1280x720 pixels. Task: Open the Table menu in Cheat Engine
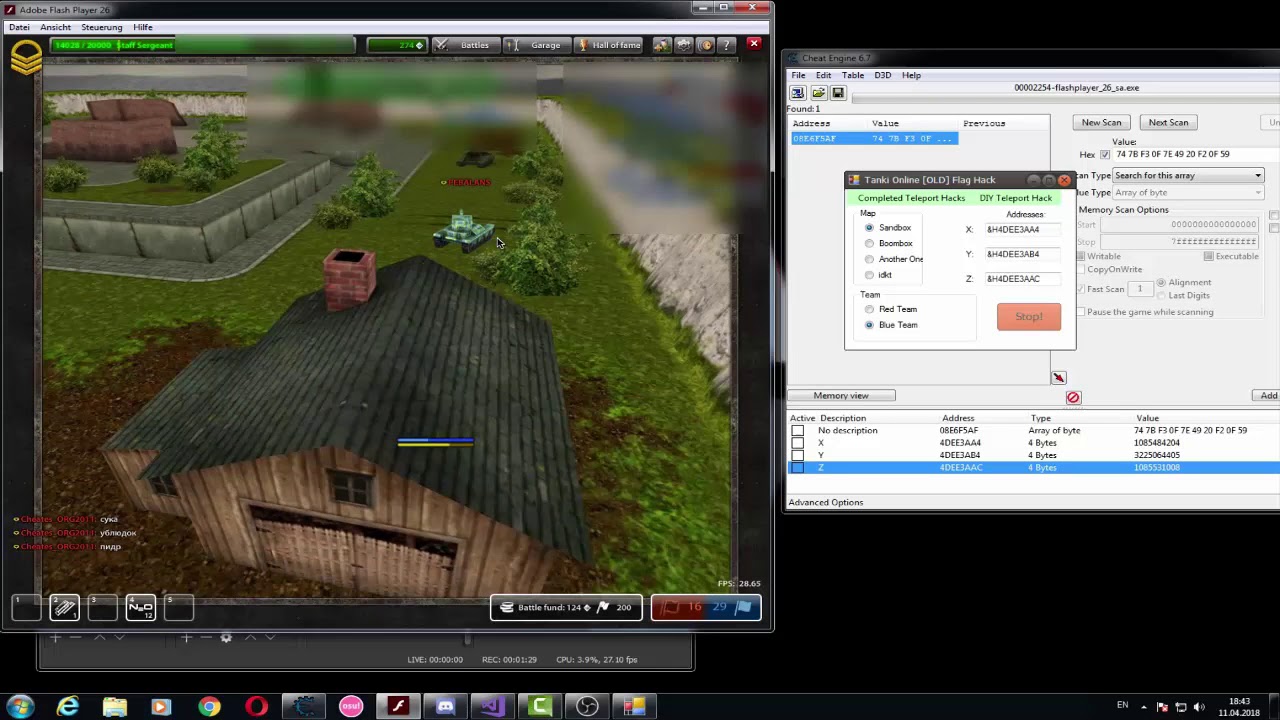[853, 75]
